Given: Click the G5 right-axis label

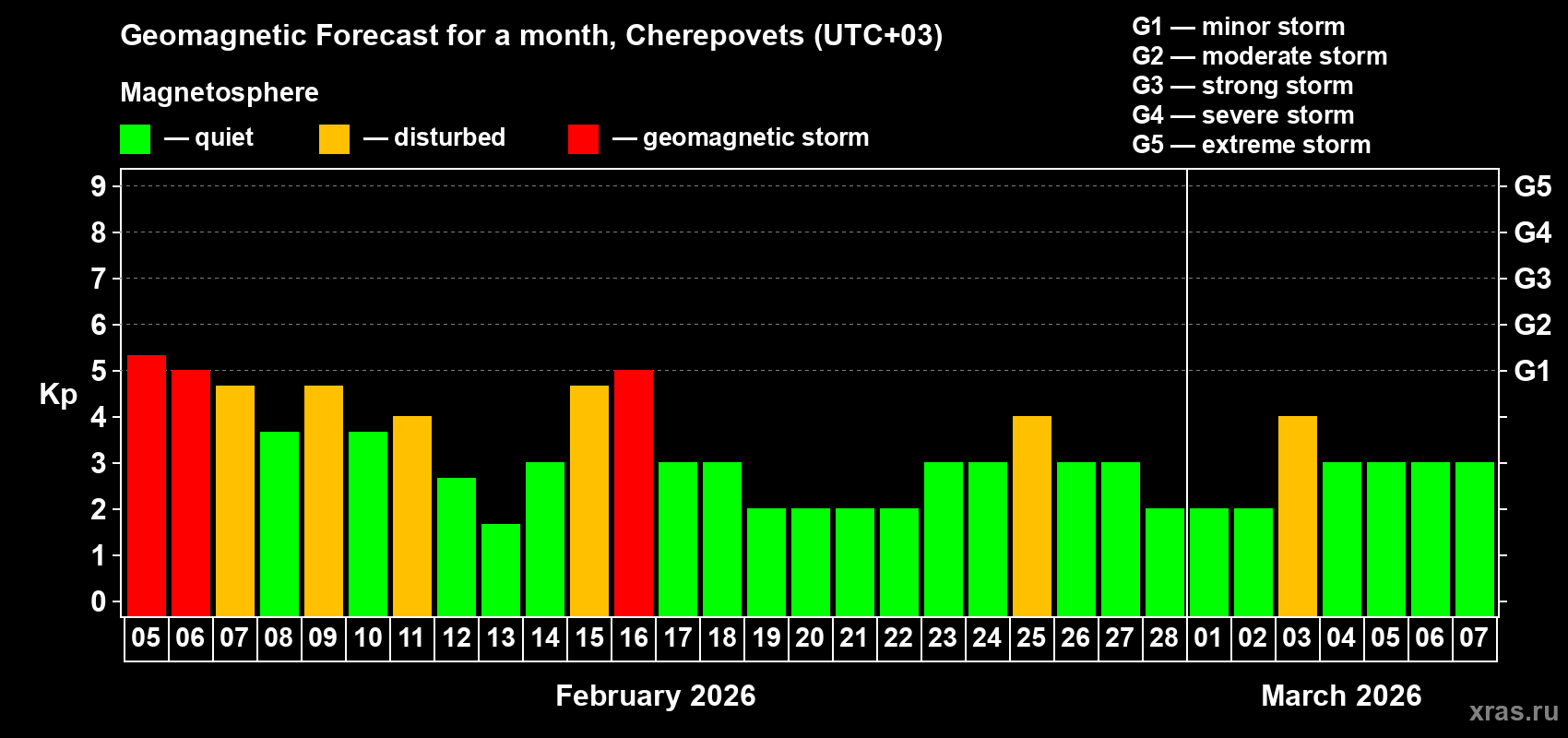Looking at the screenshot, I should click(1533, 186).
